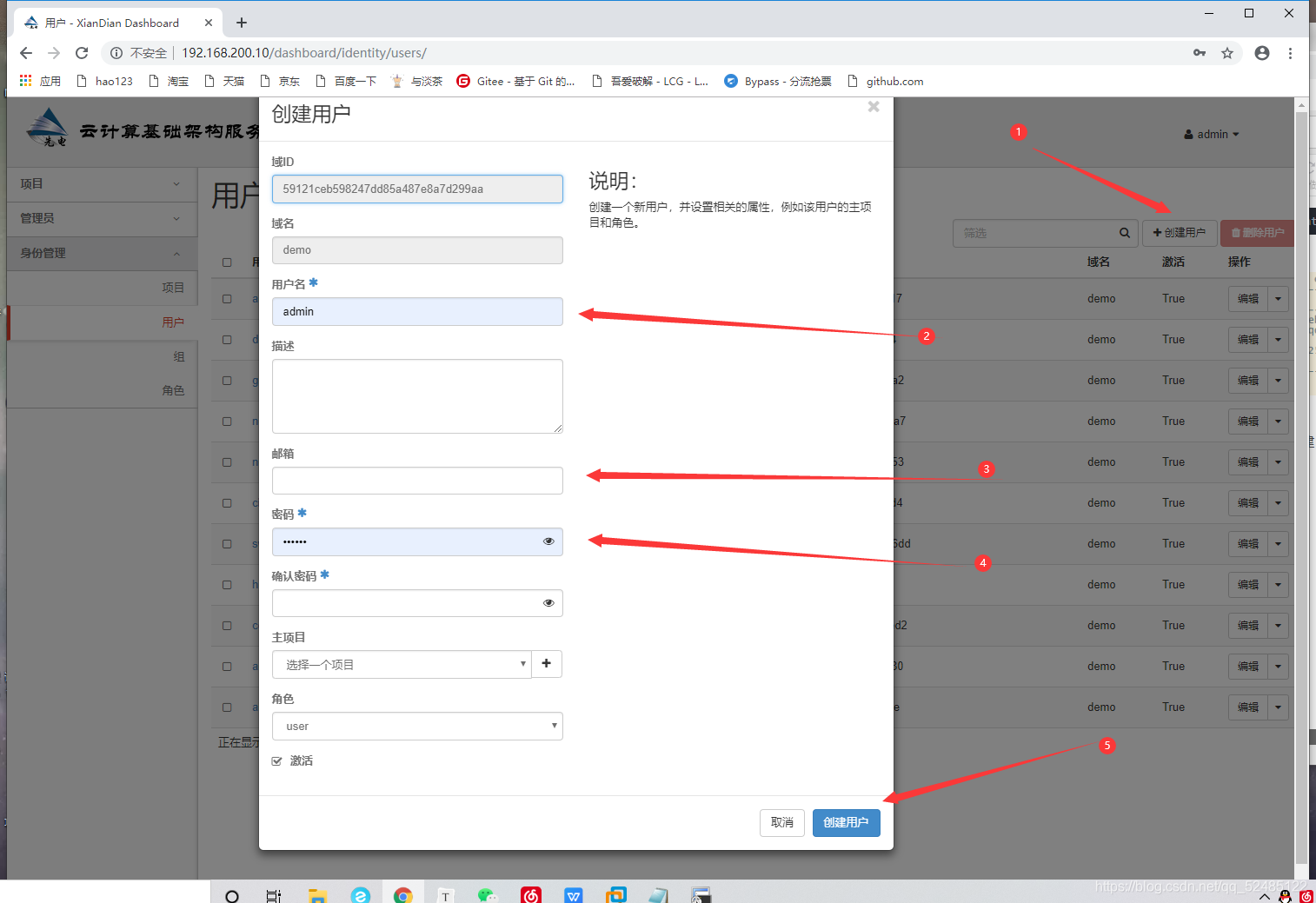Click the 域ID read-only field
The height and width of the screenshot is (903, 1316).
tap(417, 189)
